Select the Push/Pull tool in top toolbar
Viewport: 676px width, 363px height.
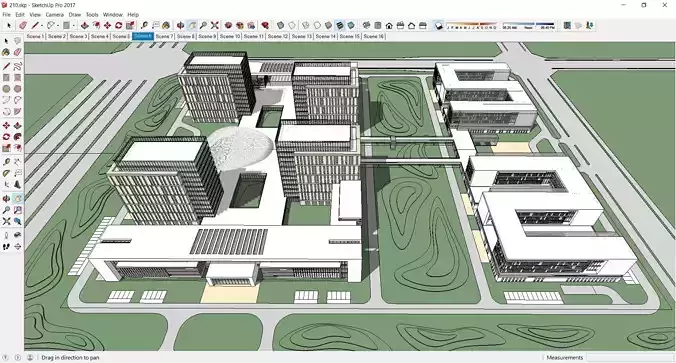(84, 25)
